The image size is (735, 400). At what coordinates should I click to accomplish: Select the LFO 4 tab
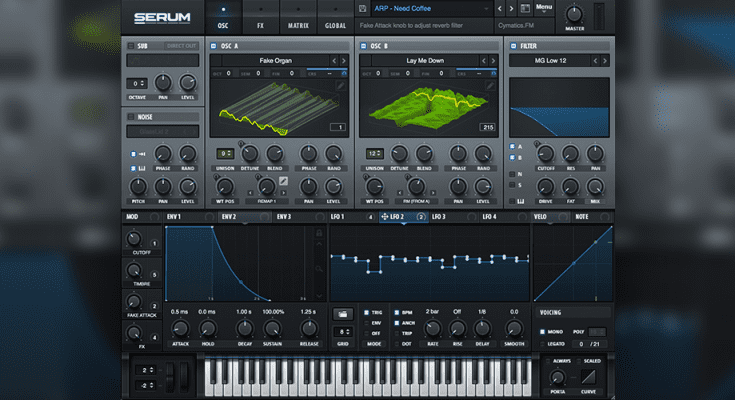click(504, 217)
